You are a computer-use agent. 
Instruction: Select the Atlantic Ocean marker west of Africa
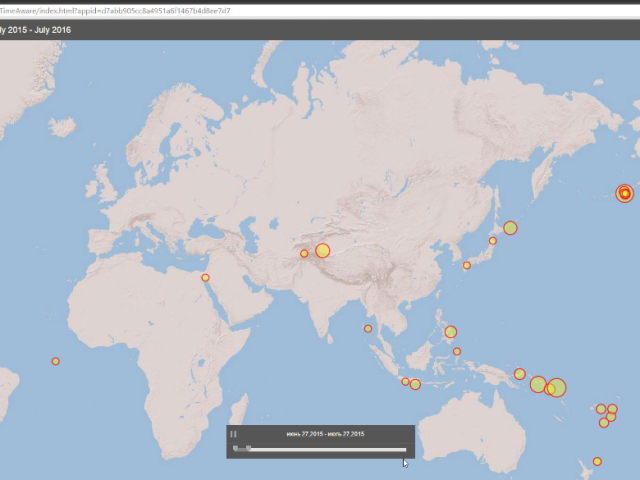(56, 361)
